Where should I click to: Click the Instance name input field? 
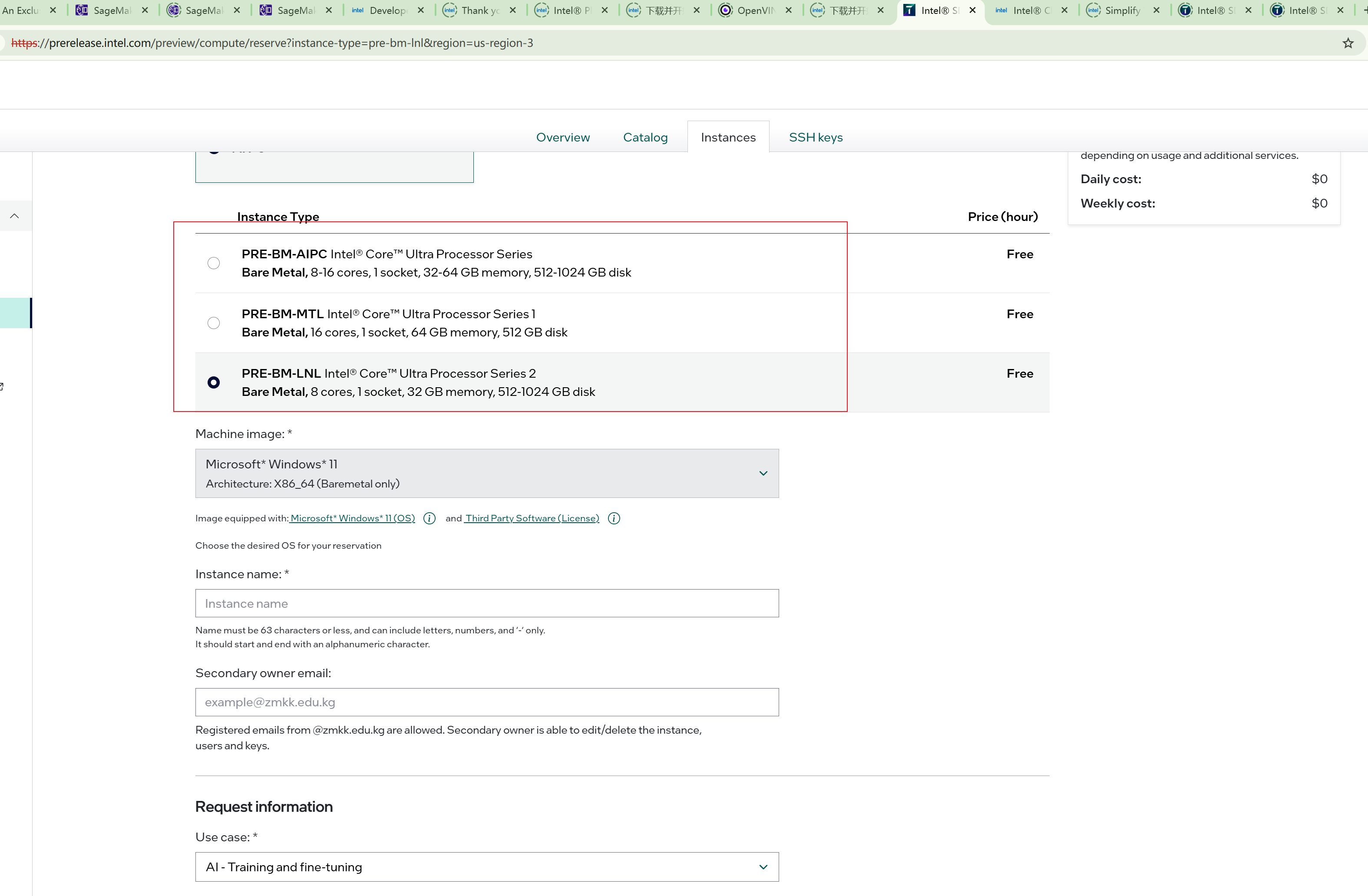coord(487,603)
